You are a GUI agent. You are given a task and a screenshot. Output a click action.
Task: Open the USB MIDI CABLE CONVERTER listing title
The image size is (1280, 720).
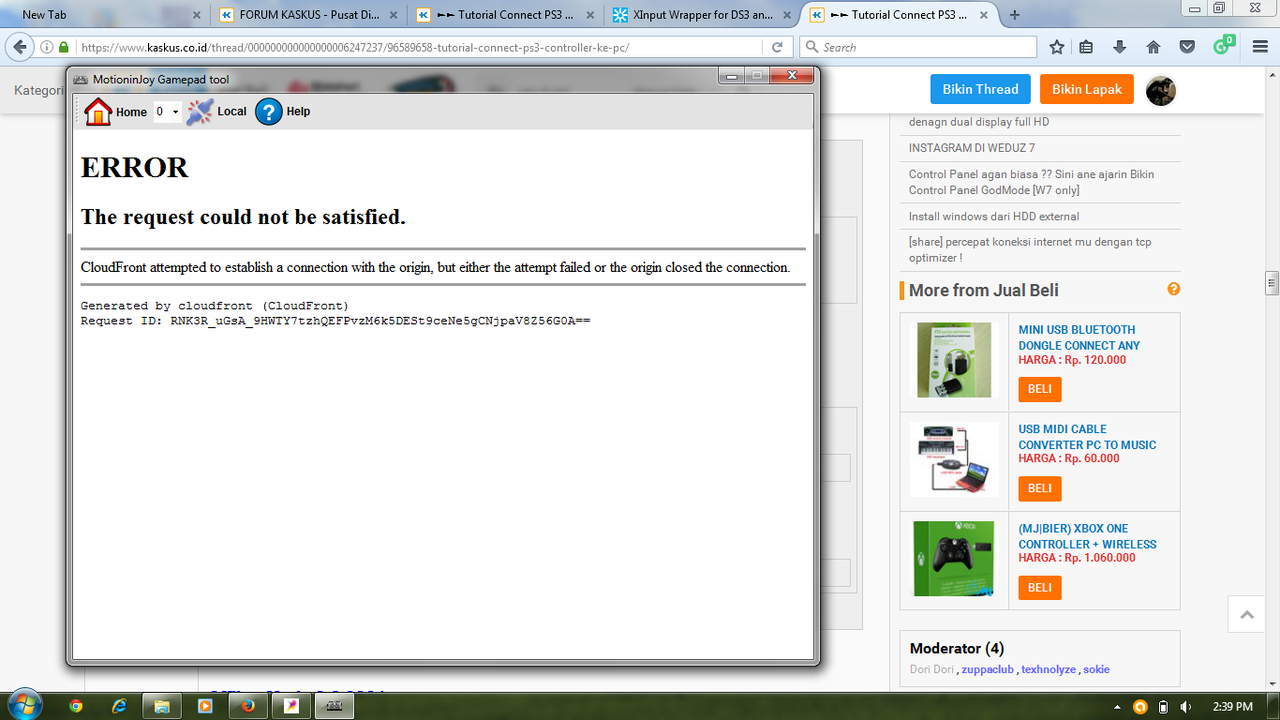pos(1087,437)
